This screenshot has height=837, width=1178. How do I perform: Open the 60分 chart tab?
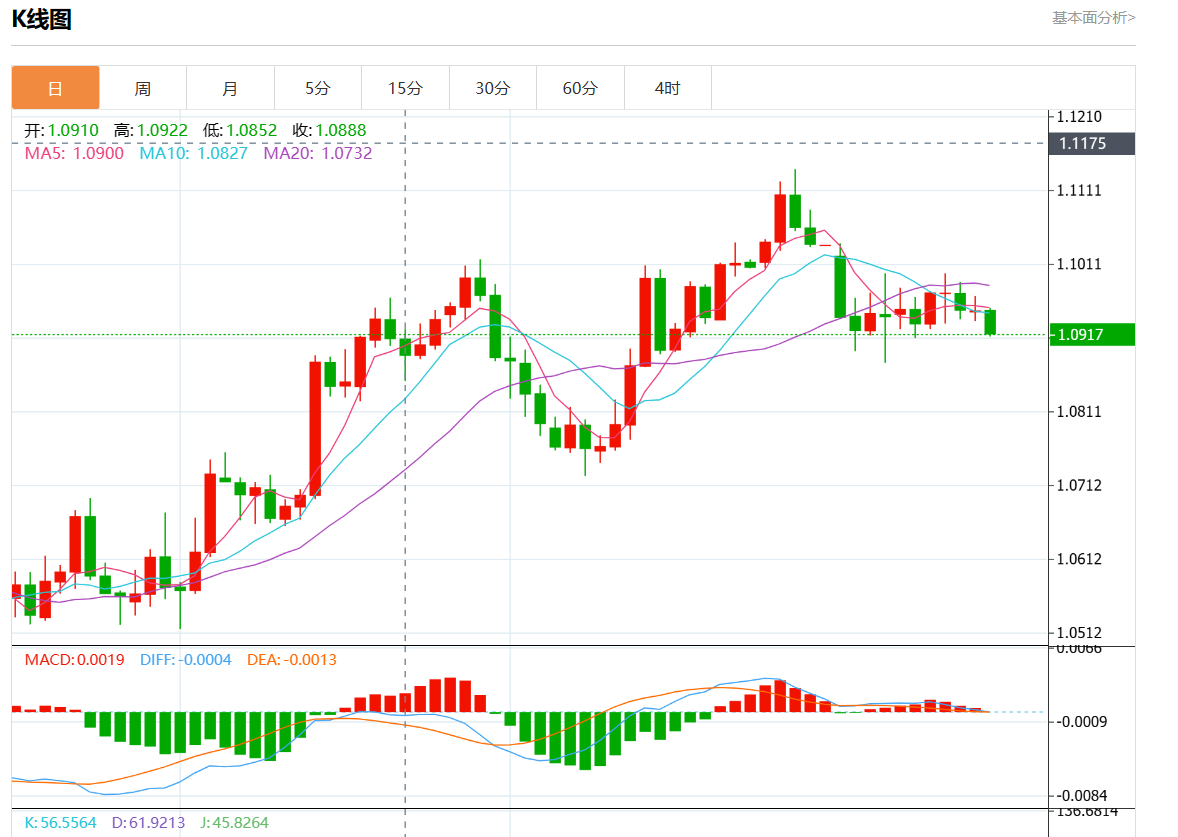coord(580,88)
